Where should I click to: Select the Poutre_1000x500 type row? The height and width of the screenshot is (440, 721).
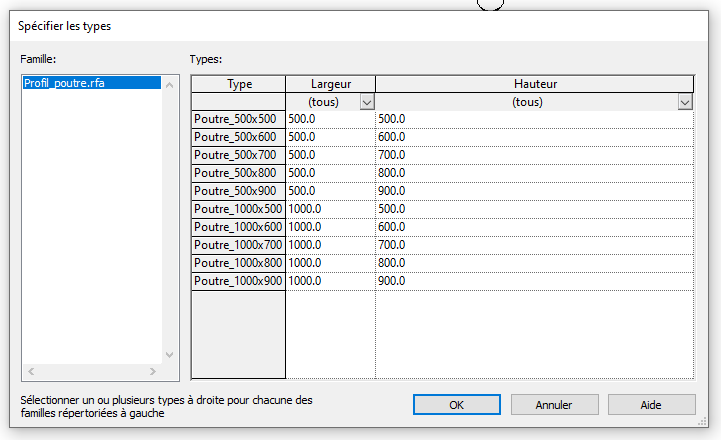point(238,209)
